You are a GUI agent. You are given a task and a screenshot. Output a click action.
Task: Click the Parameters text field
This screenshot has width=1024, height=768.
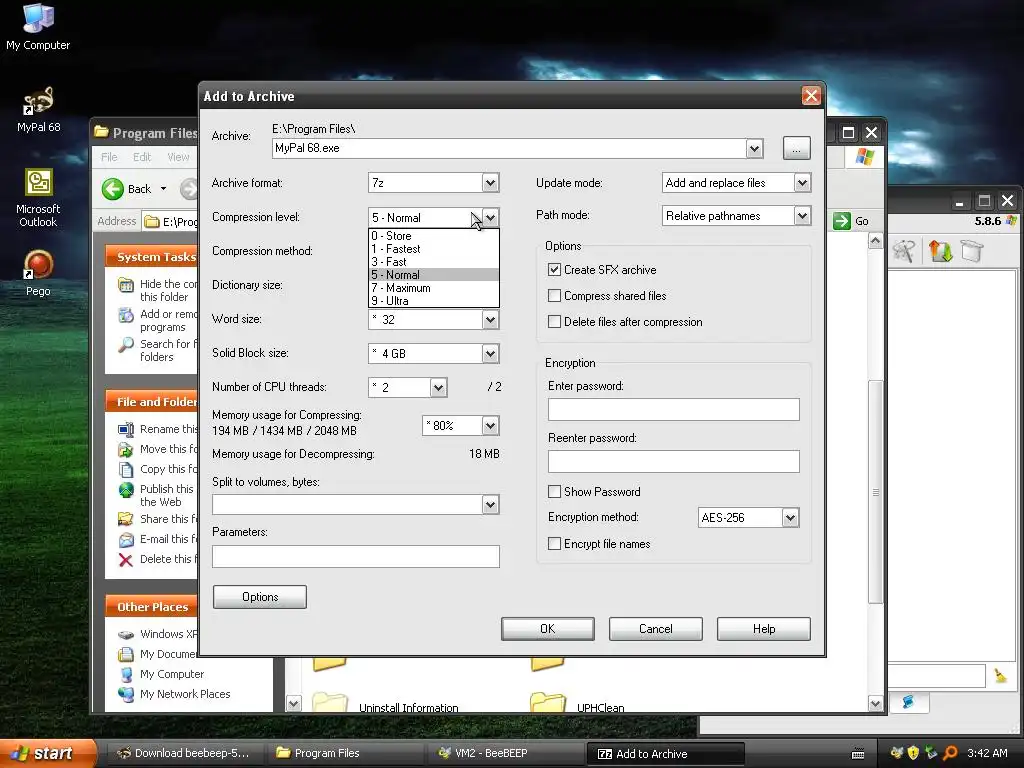tap(356, 556)
